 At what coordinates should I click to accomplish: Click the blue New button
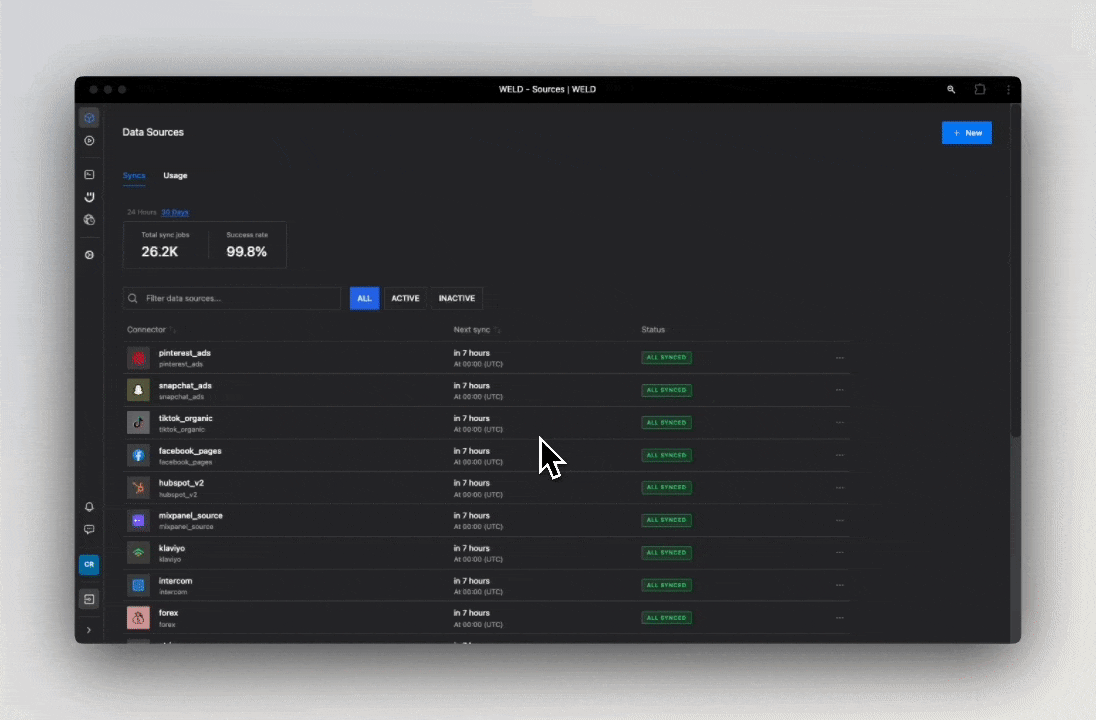click(966, 133)
